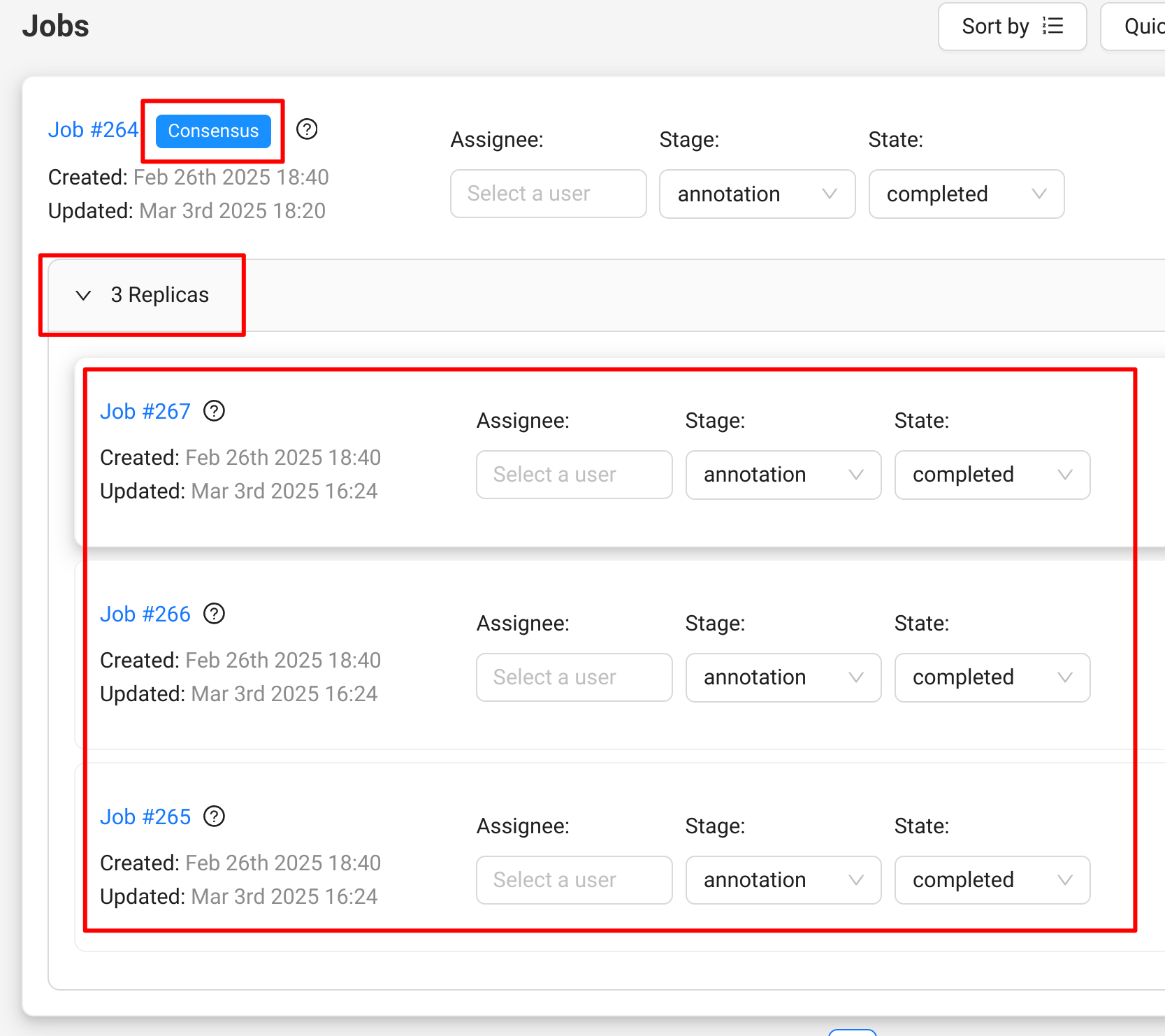Select a user for Job #265
The height and width of the screenshot is (1036, 1165).
point(574,880)
